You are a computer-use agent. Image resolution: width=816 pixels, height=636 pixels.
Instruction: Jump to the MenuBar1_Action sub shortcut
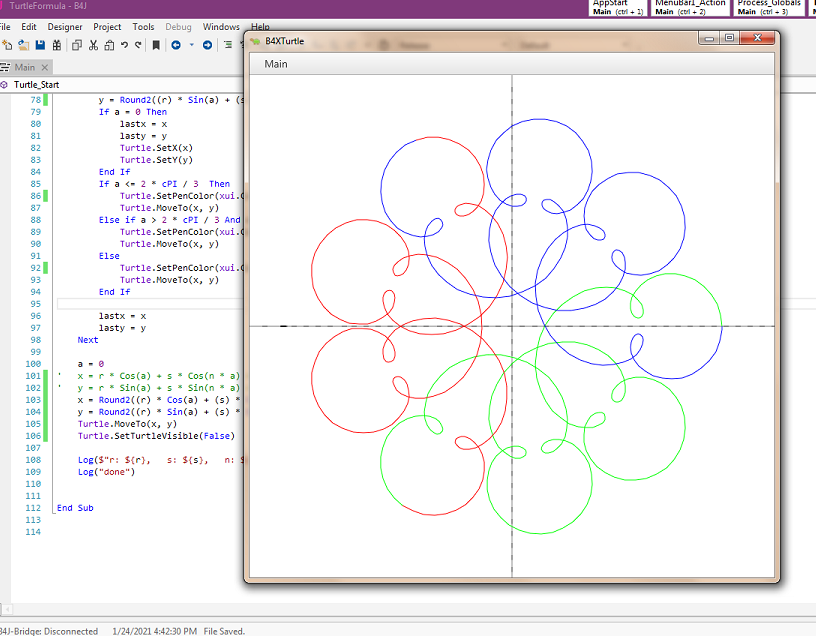tap(690, 7)
